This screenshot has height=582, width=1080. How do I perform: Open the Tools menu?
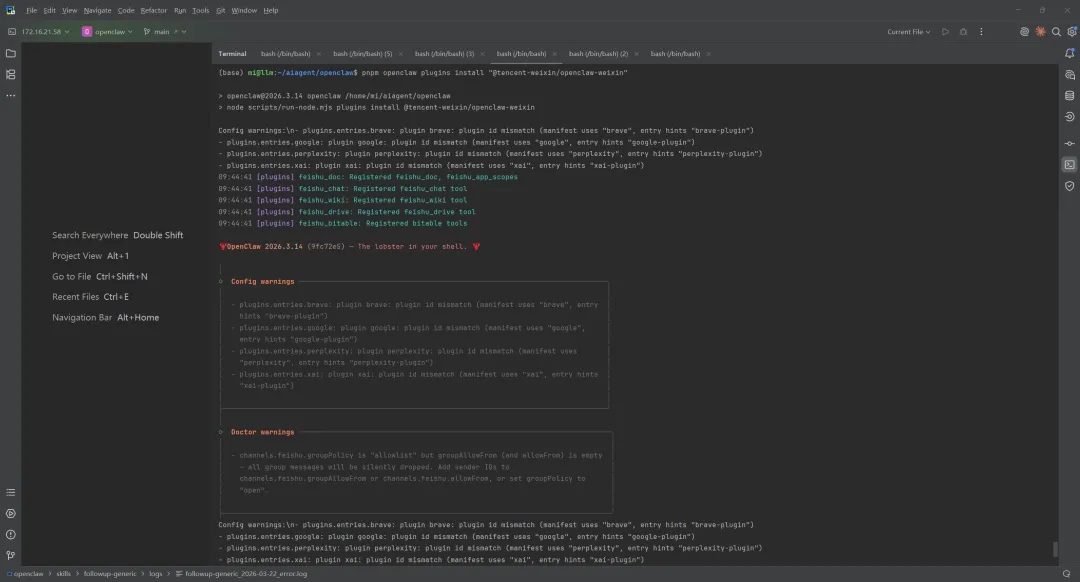200,10
